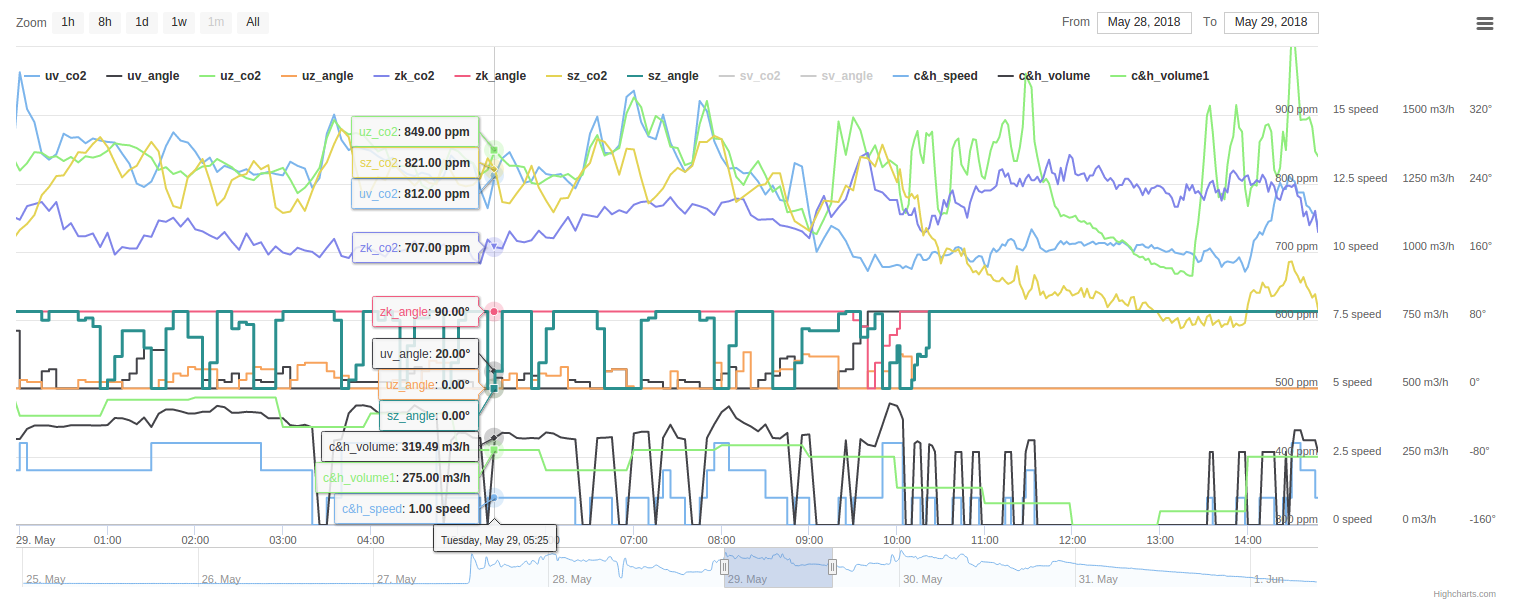The height and width of the screenshot is (606, 1515).
Task: Open the Highcharts.com credits link
Action: (x=1464, y=594)
